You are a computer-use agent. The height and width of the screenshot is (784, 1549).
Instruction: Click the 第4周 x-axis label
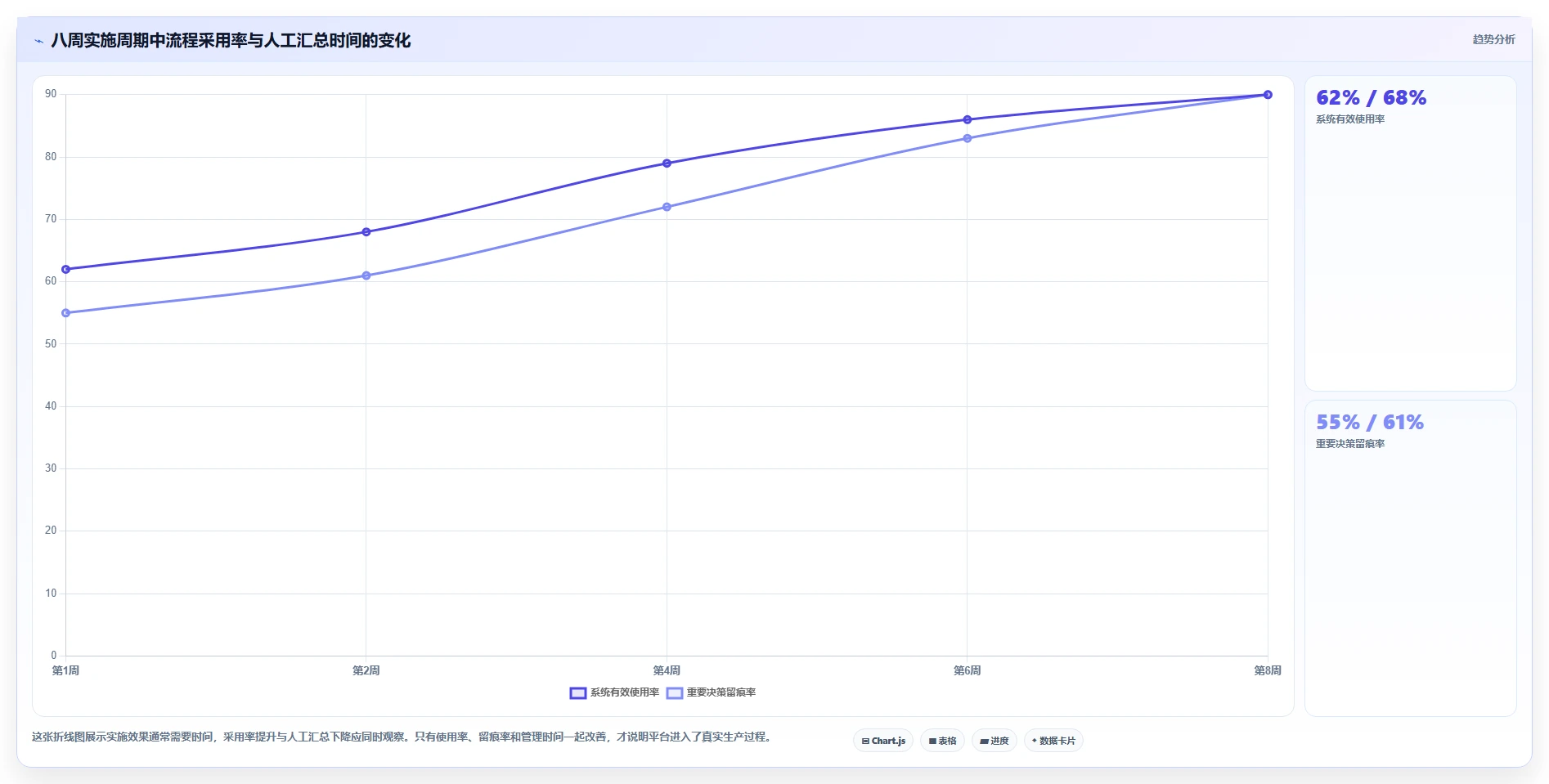(x=667, y=670)
